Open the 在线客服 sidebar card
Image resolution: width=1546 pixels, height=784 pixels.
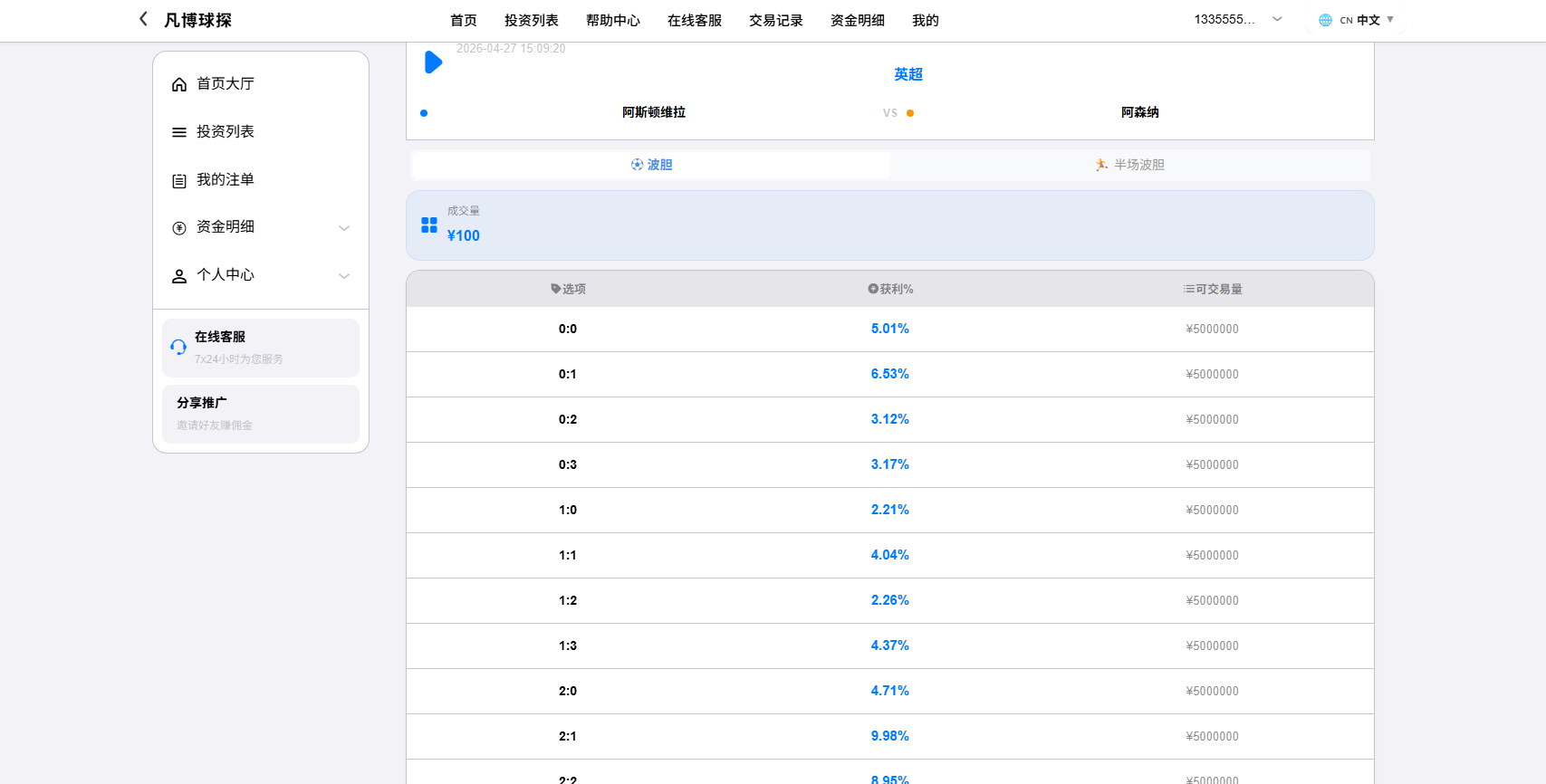point(261,348)
